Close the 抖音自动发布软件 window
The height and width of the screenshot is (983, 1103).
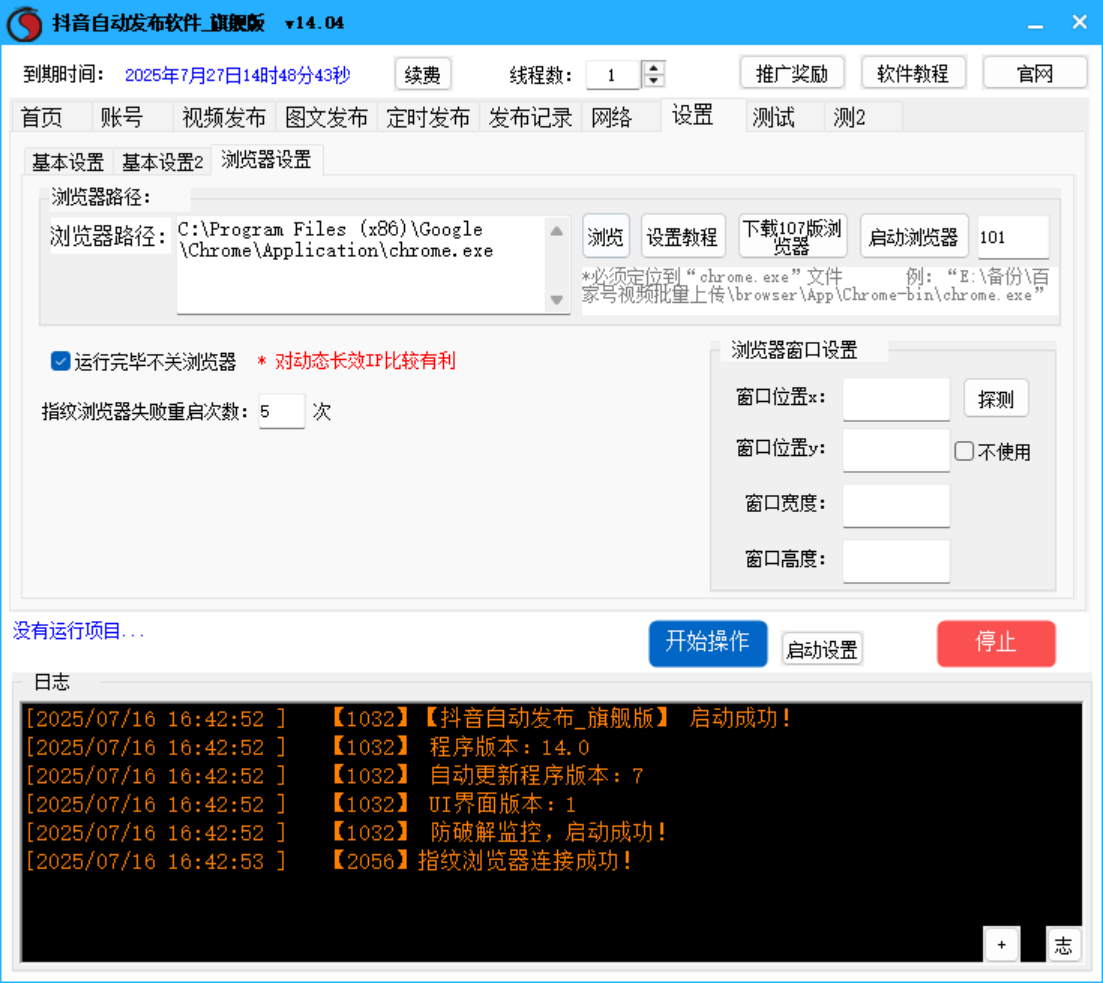(1080, 23)
